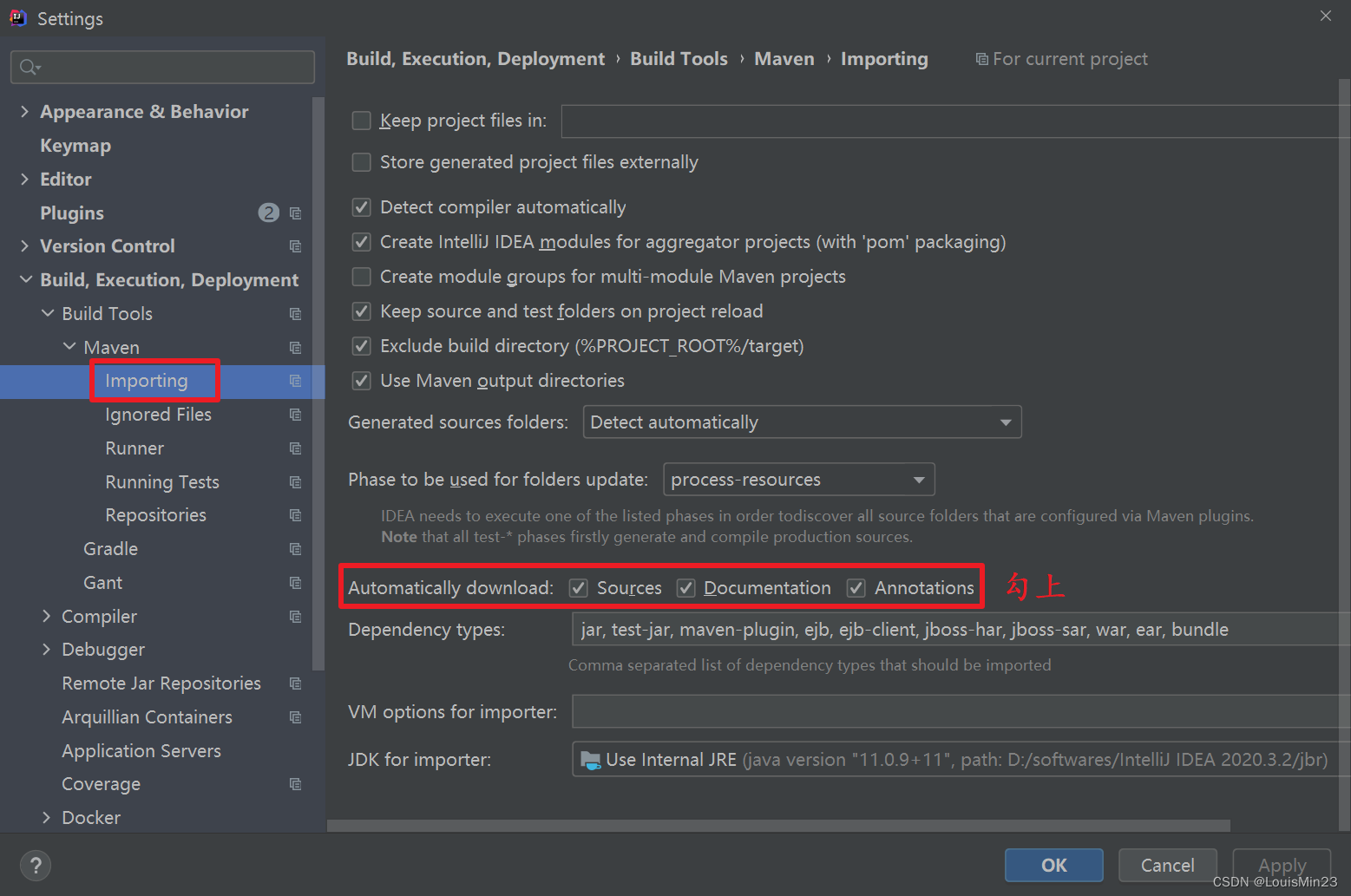The width and height of the screenshot is (1351, 896).
Task: Click the Cancel button
Action: click(x=1168, y=865)
